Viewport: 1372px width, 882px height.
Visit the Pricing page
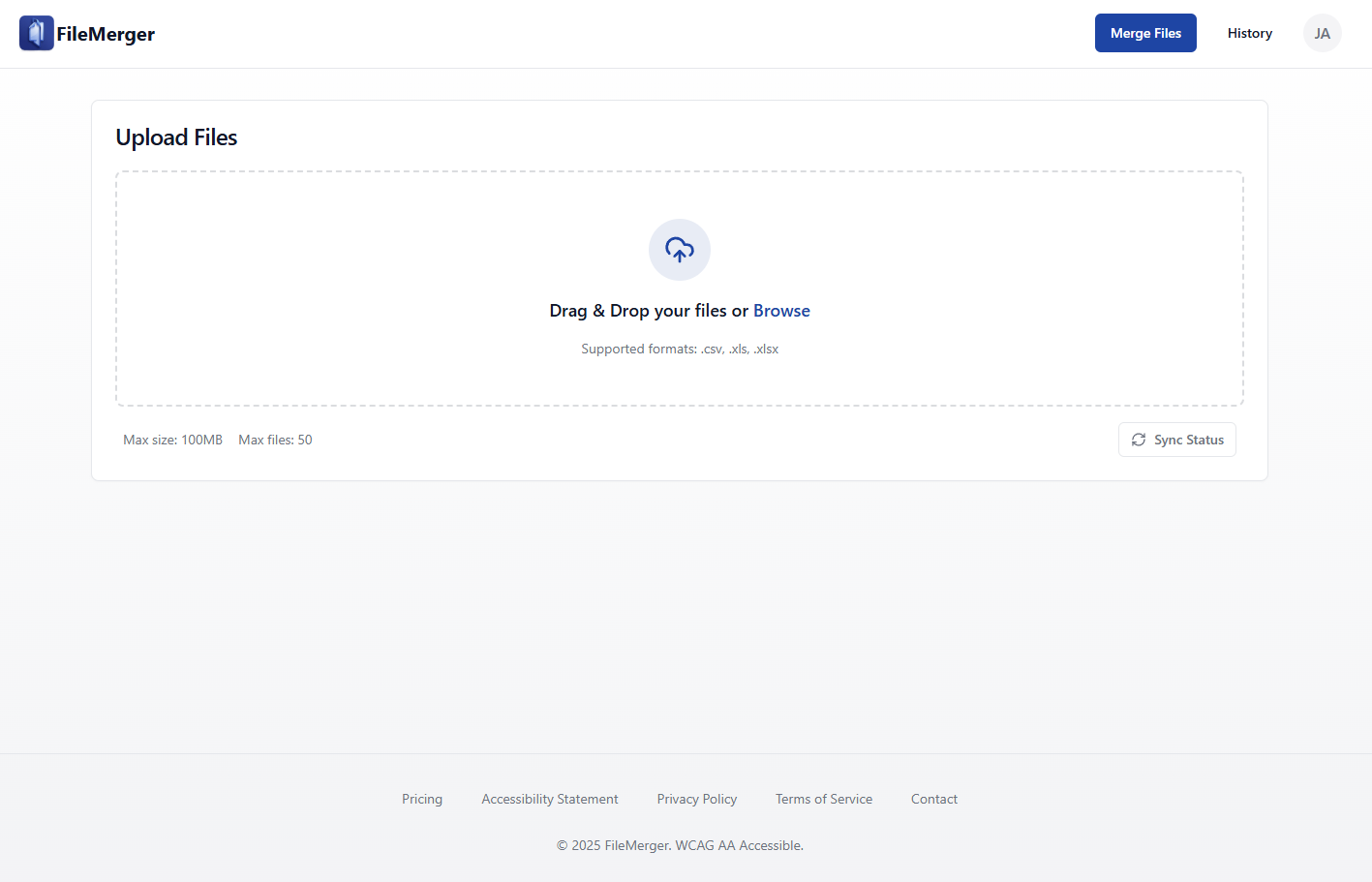point(422,799)
